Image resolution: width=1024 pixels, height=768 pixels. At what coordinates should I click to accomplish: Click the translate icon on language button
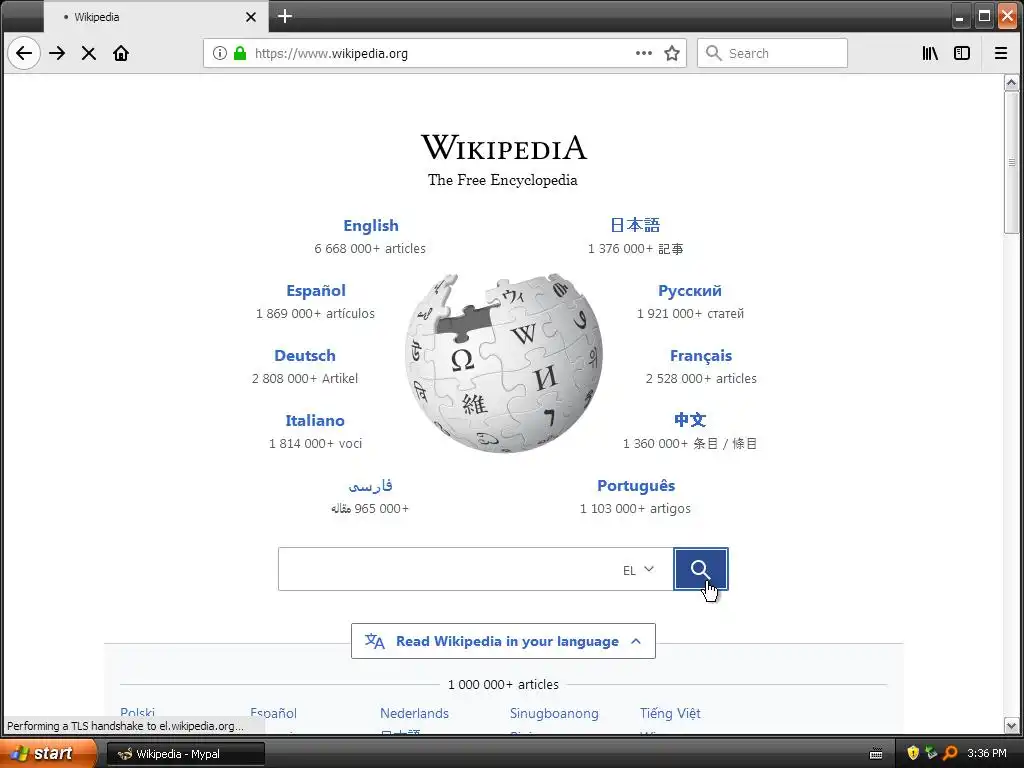point(374,641)
